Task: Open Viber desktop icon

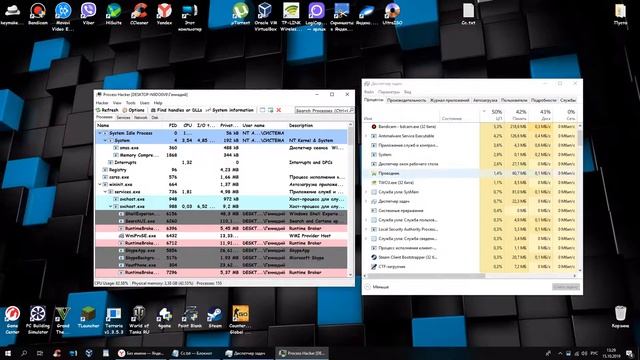Action: click(x=89, y=14)
